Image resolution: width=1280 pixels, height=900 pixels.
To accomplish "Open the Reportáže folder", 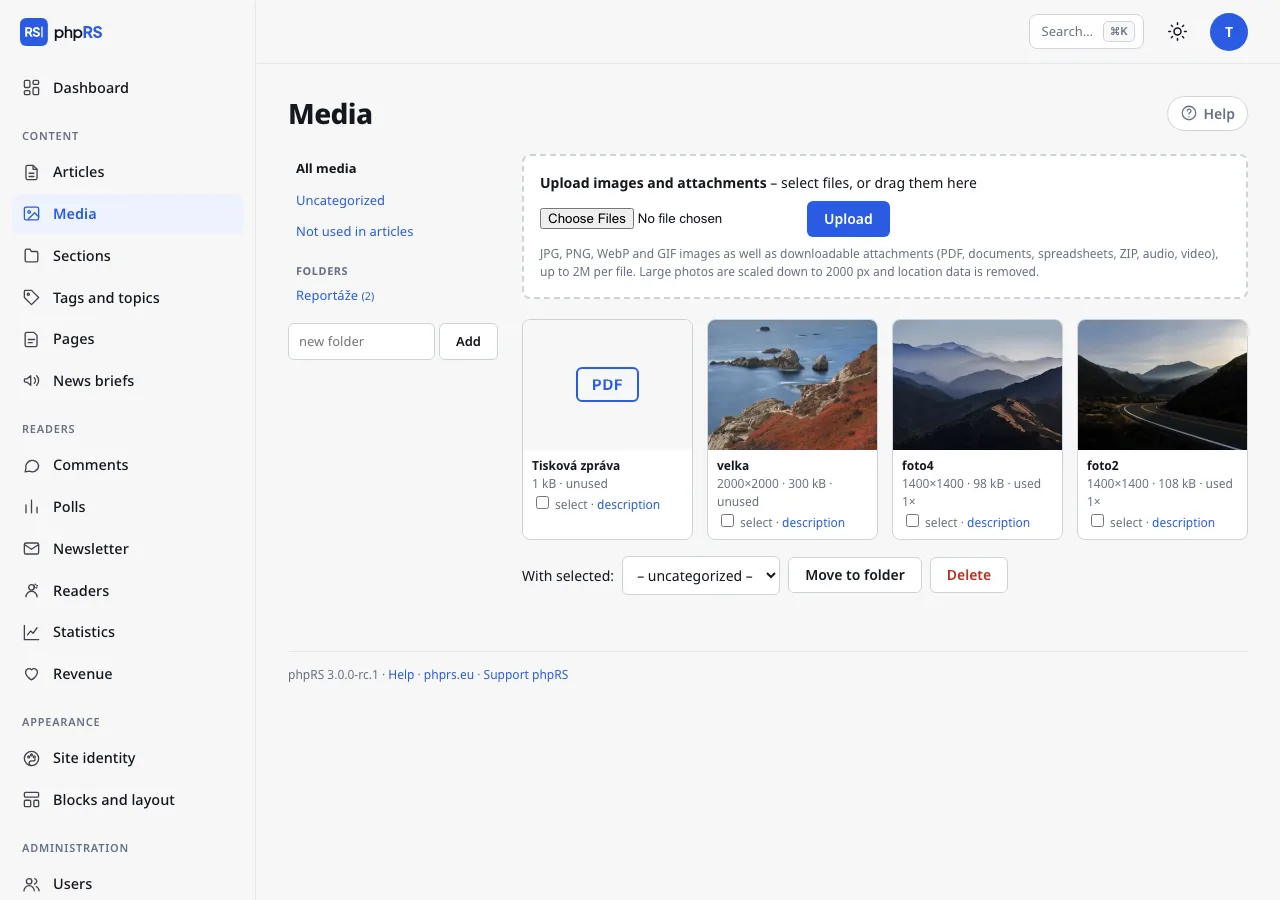I will [x=335, y=296].
